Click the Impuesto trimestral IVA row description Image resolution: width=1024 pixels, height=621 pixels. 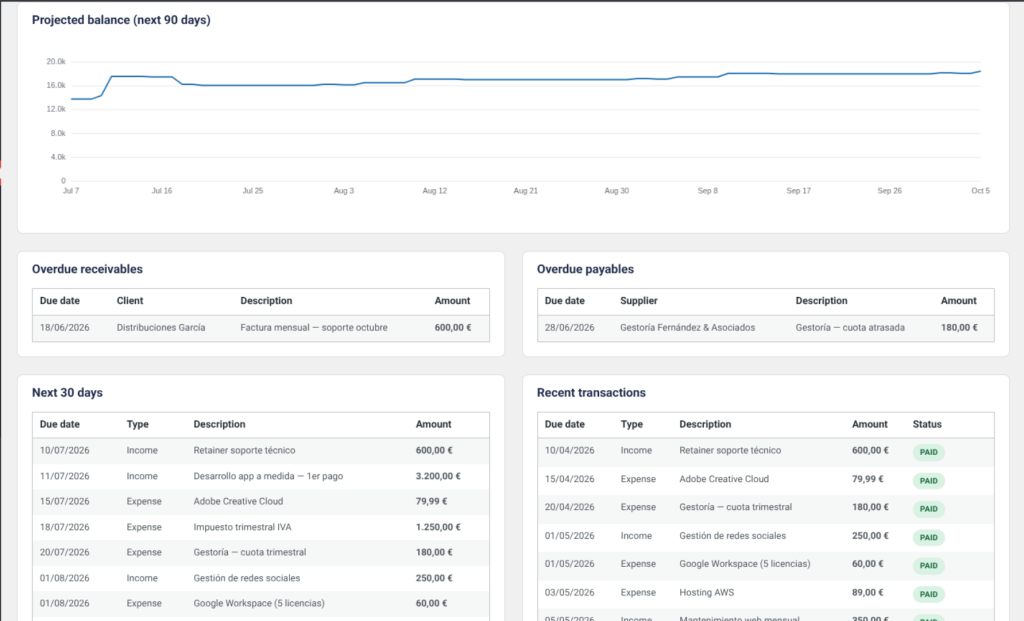(x=242, y=527)
